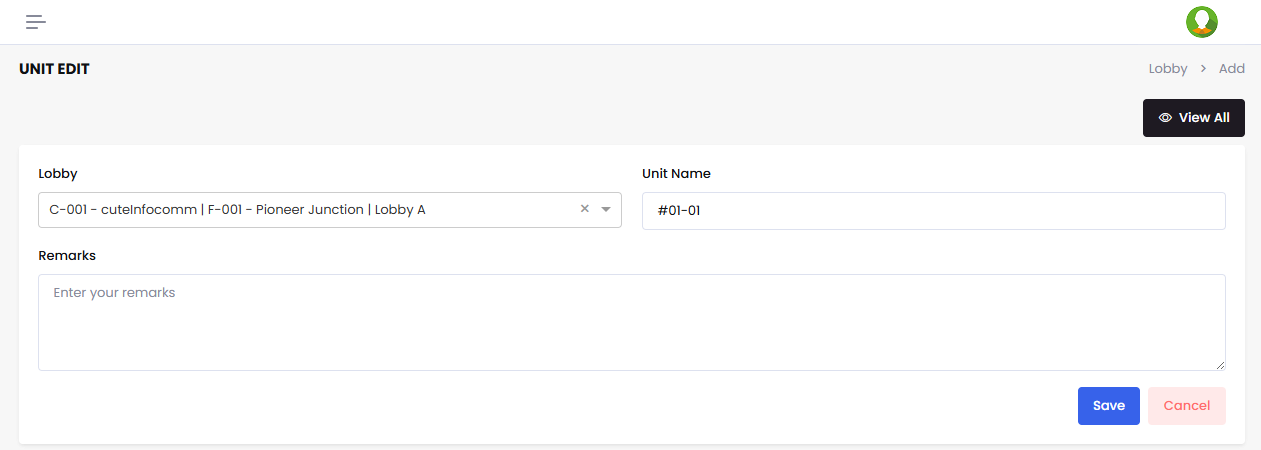The height and width of the screenshot is (450, 1261).
Task: Click the Remarks label
Action: [67, 255]
